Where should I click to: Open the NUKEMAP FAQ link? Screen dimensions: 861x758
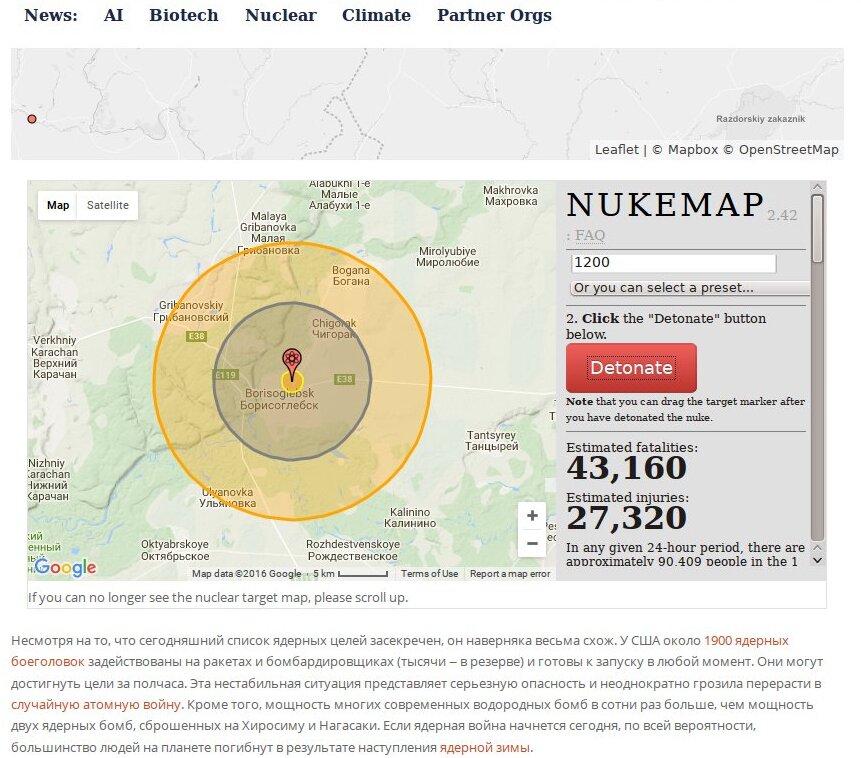coord(590,235)
